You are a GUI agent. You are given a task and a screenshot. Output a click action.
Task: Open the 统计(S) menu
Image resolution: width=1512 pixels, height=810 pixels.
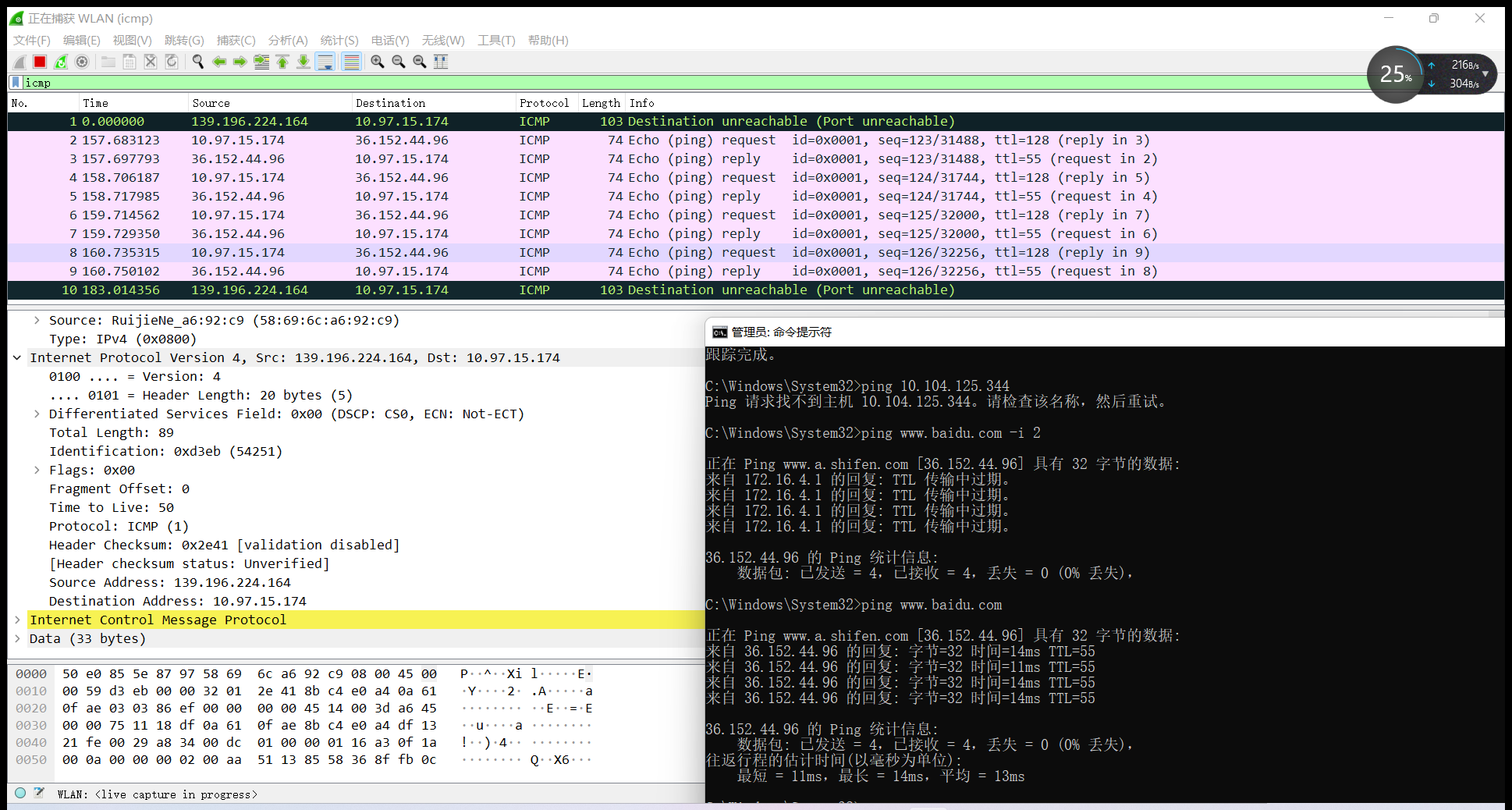[x=339, y=40]
